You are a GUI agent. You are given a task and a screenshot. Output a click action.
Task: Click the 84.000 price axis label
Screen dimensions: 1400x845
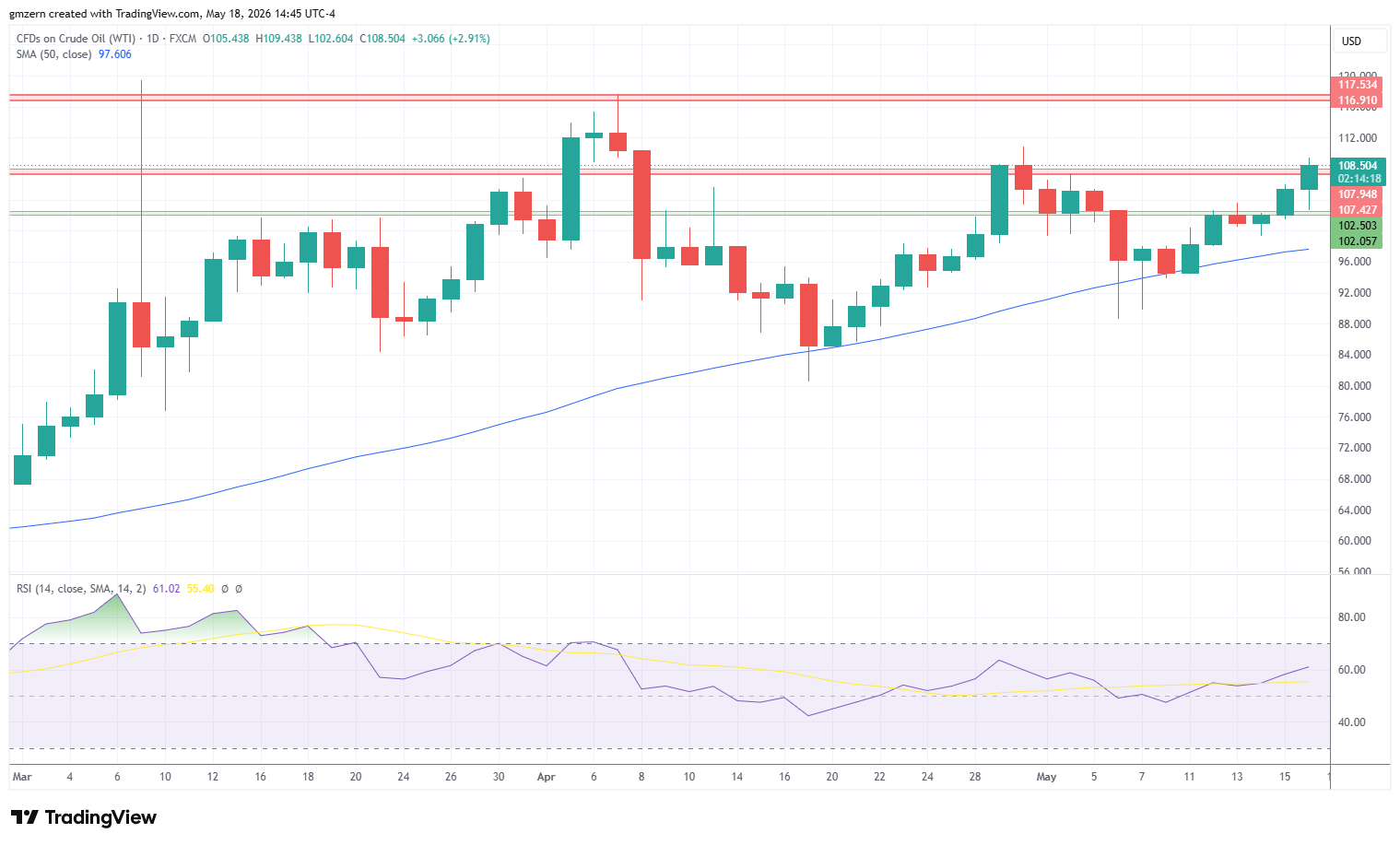1354,355
